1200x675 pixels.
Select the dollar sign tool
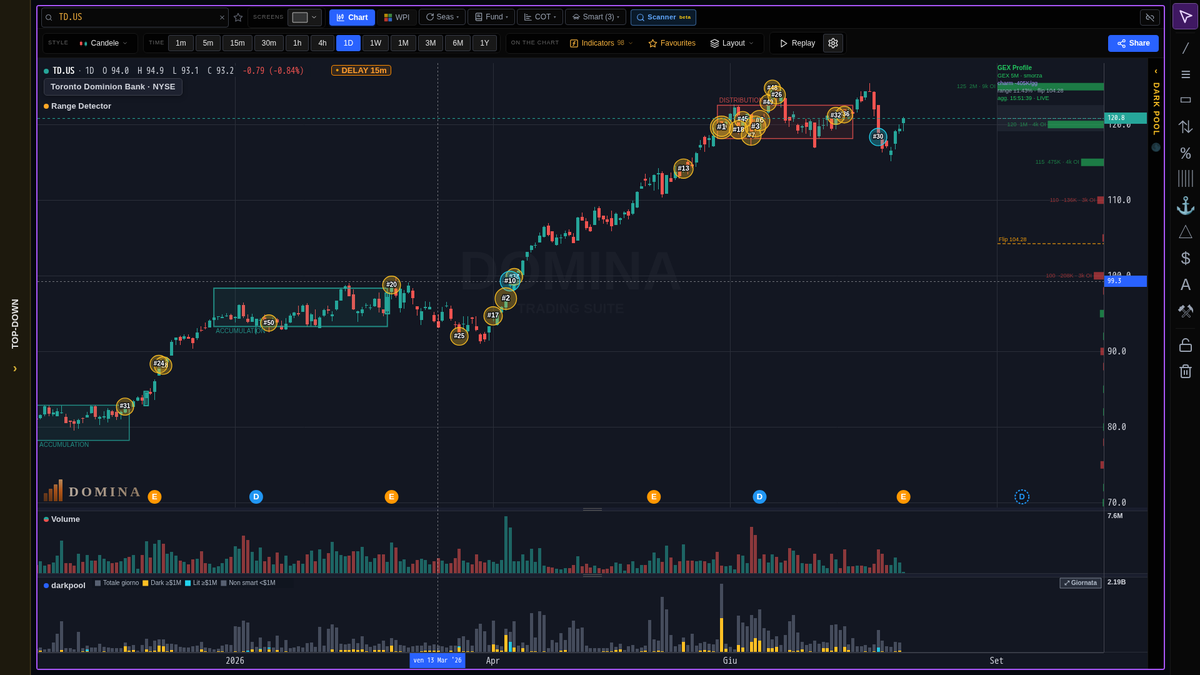(x=1185, y=258)
